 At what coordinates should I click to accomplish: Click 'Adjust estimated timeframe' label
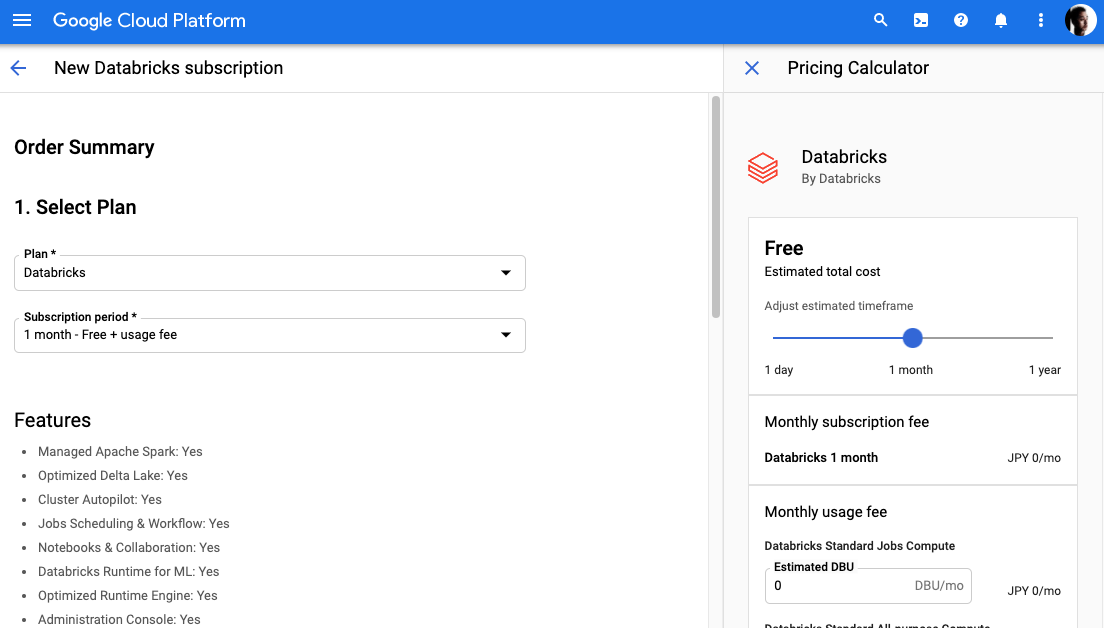[x=839, y=306]
